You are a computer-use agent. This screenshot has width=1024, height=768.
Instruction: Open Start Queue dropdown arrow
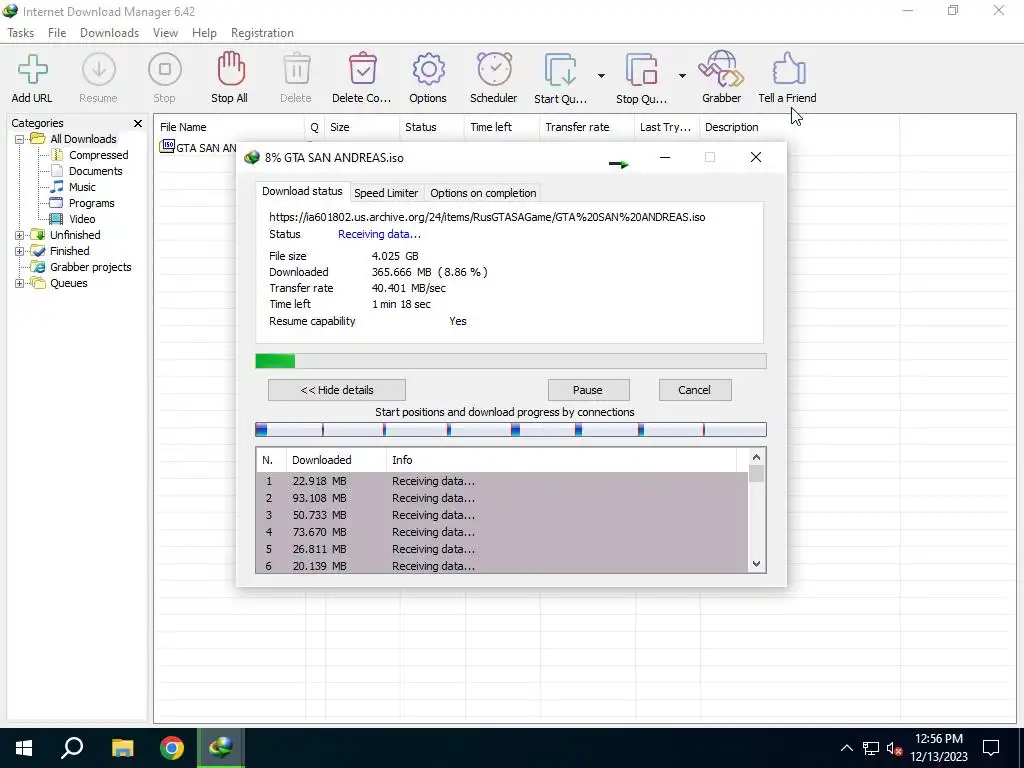(x=601, y=76)
